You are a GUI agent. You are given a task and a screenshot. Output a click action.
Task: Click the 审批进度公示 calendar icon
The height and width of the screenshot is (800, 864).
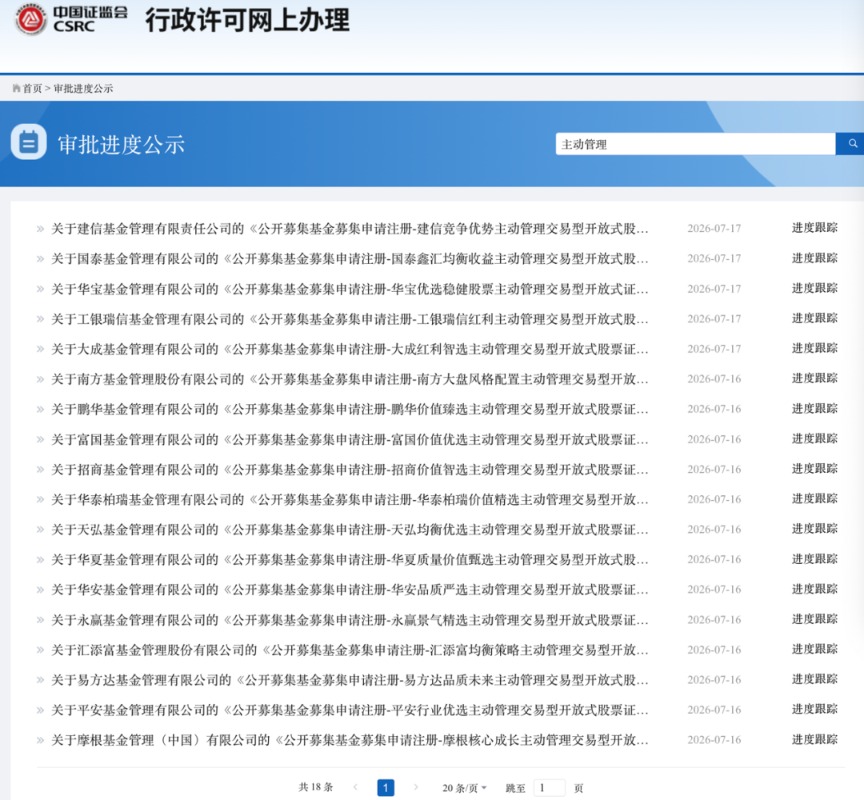click(29, 142)
